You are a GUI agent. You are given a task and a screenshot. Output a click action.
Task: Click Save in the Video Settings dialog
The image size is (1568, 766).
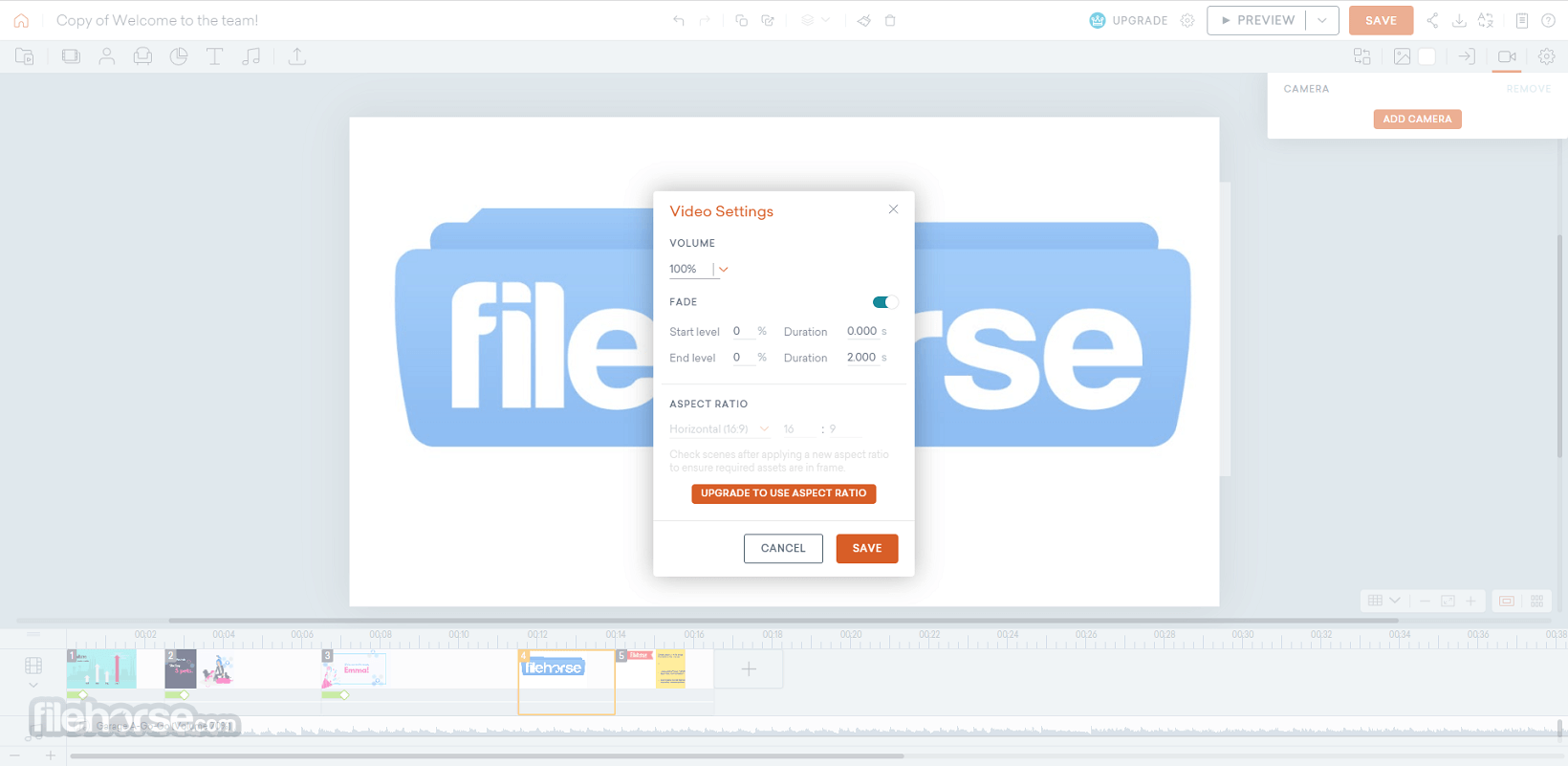point(867,549)
